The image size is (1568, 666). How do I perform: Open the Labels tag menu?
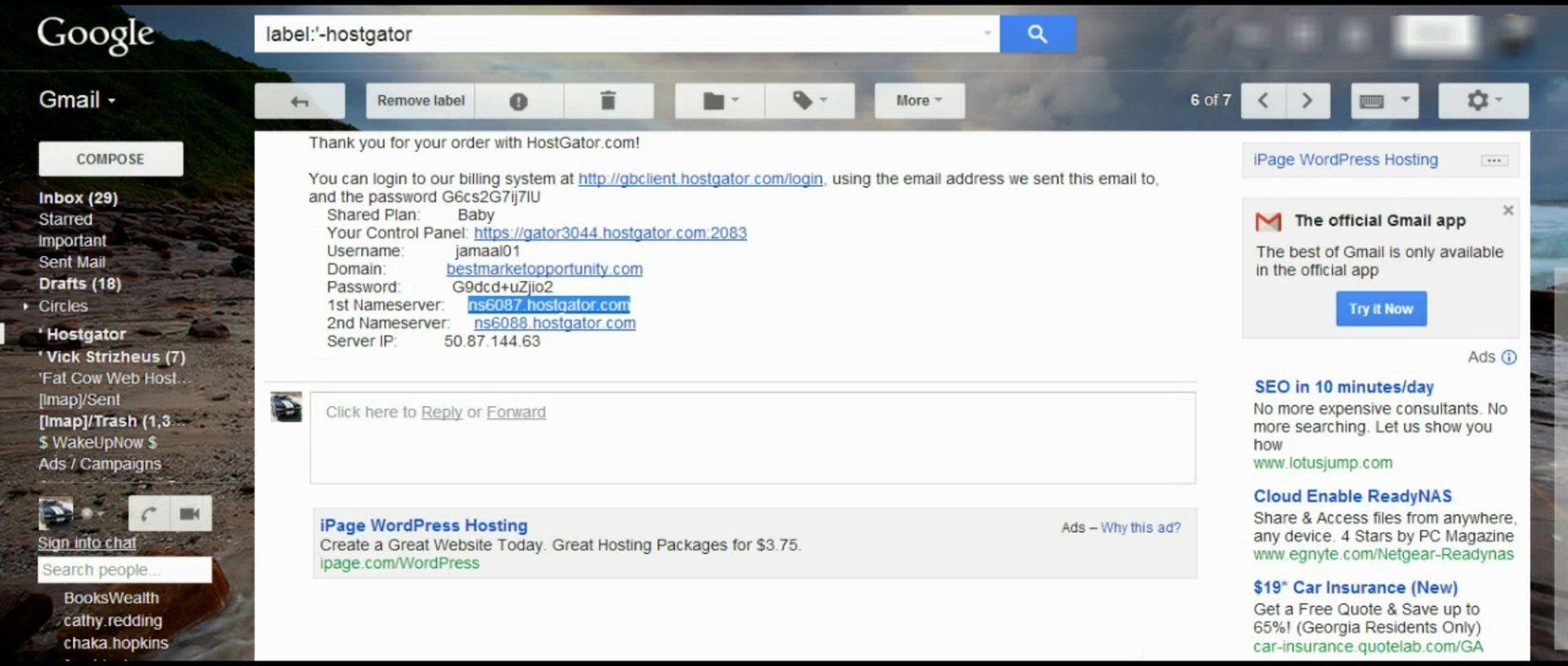coord(810,101)
